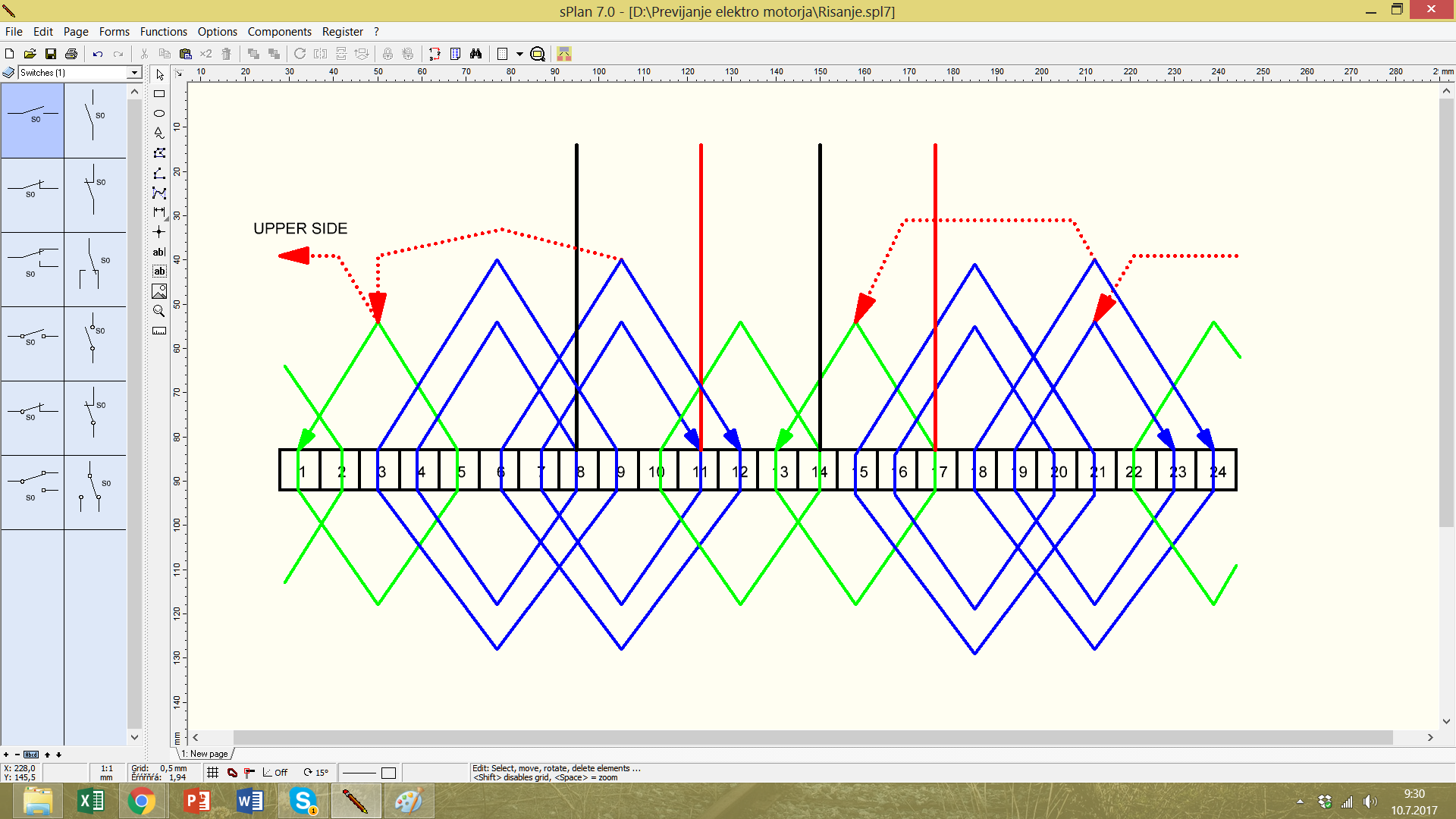This screenshot has height=819, width=1456.
Task: Expand the grid options dropdown arrow
Action: point(519,54)
